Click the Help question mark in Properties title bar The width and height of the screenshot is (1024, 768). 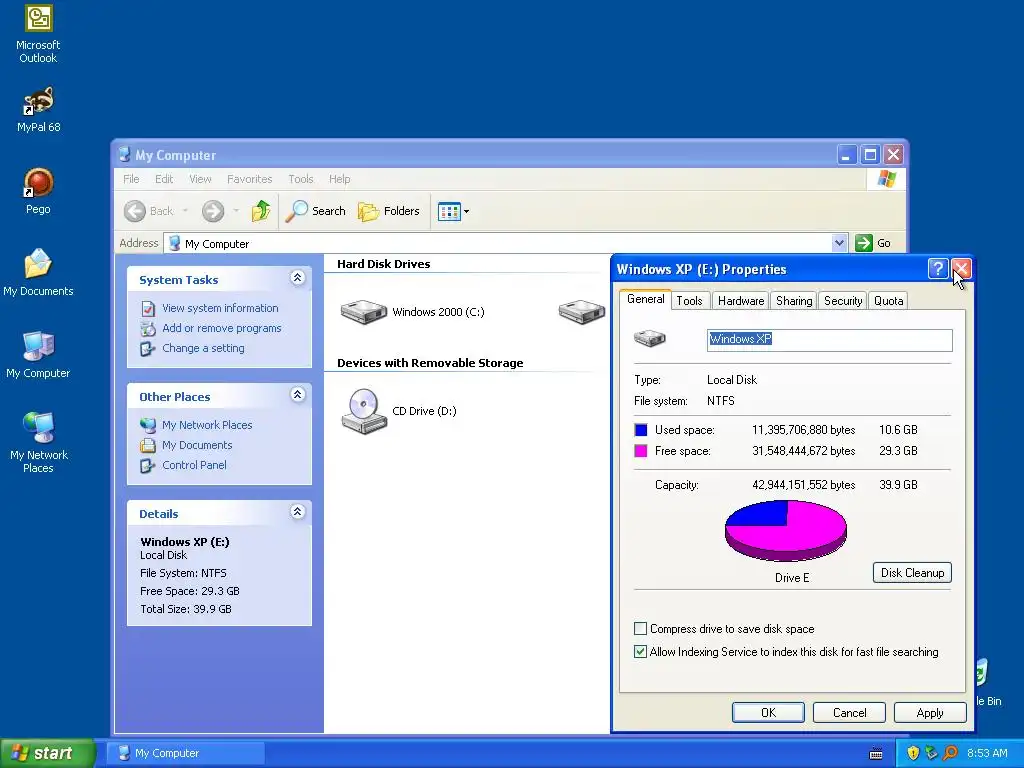pyautogui.click(x=938, y=268)
